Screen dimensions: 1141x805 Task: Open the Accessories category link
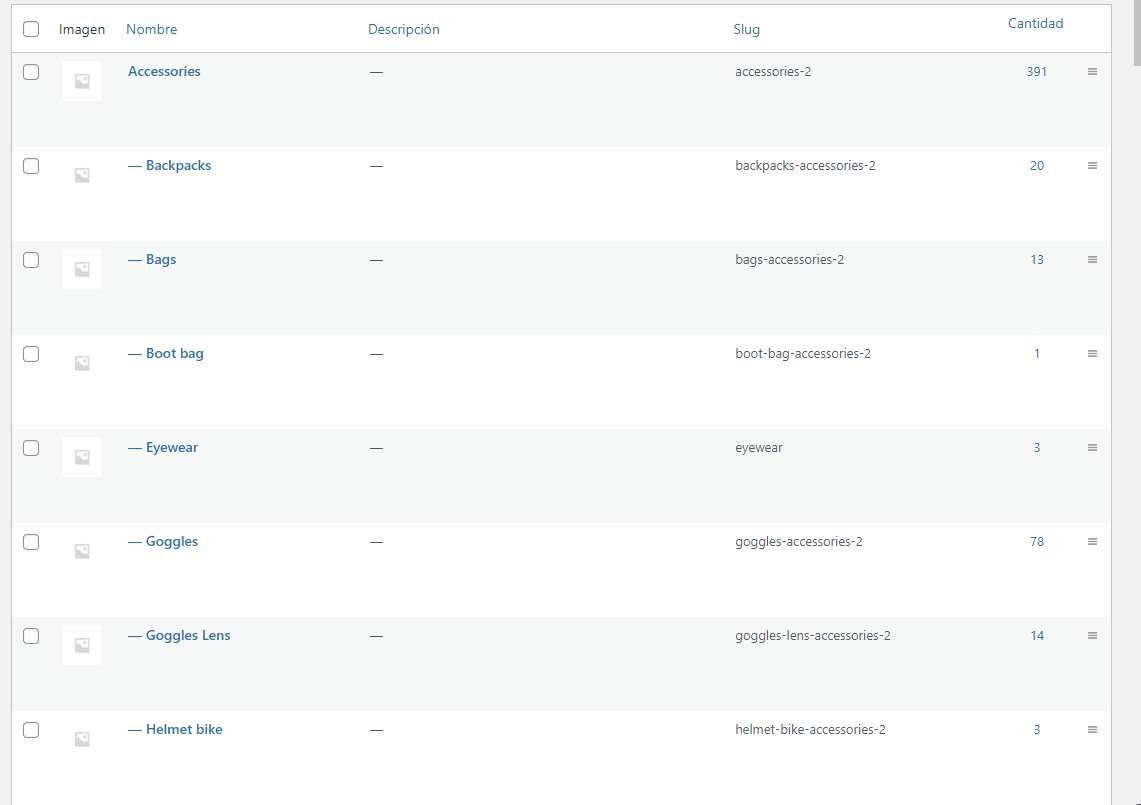[164, 71]
